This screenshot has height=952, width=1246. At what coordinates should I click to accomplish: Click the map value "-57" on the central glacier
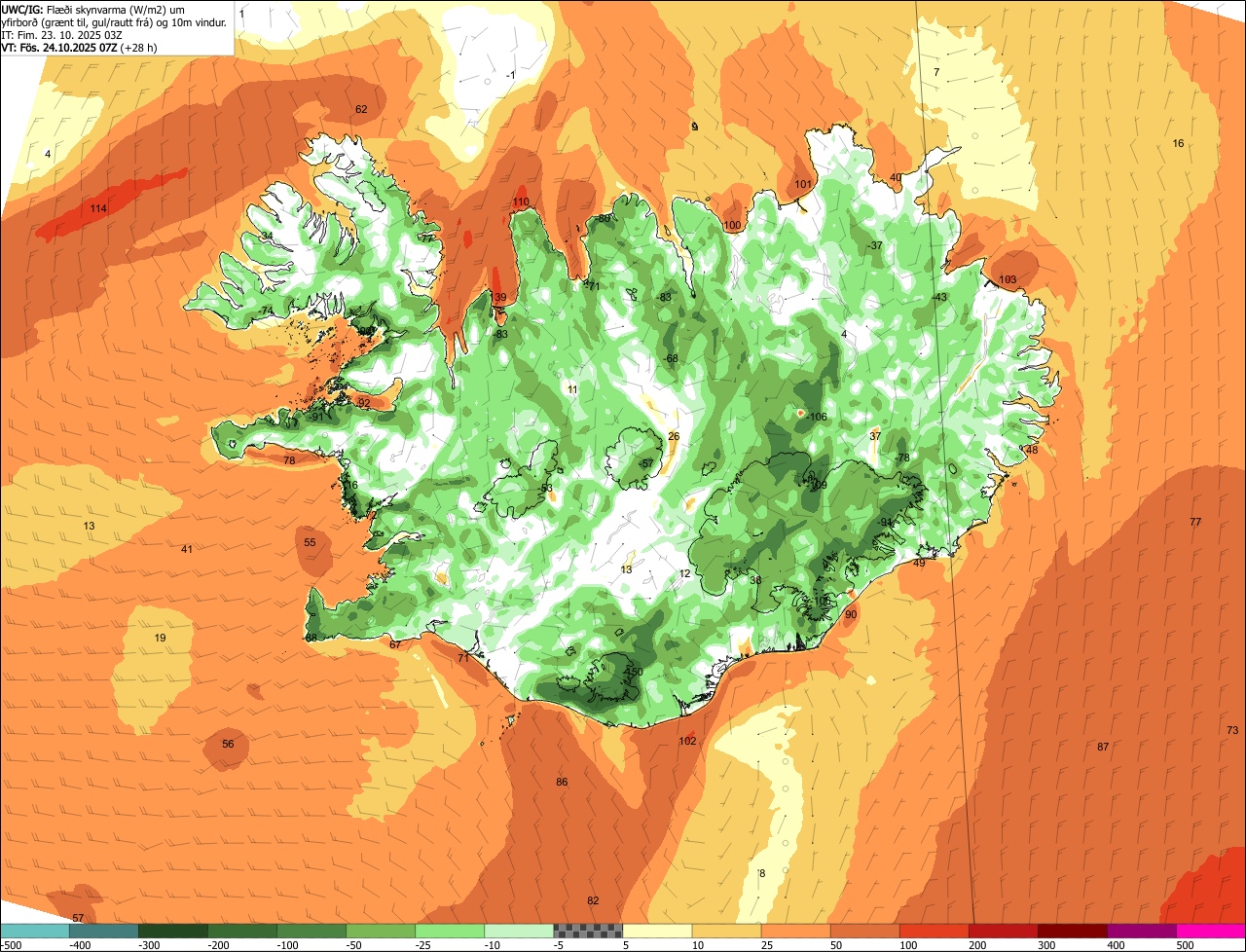pos(646,463)
